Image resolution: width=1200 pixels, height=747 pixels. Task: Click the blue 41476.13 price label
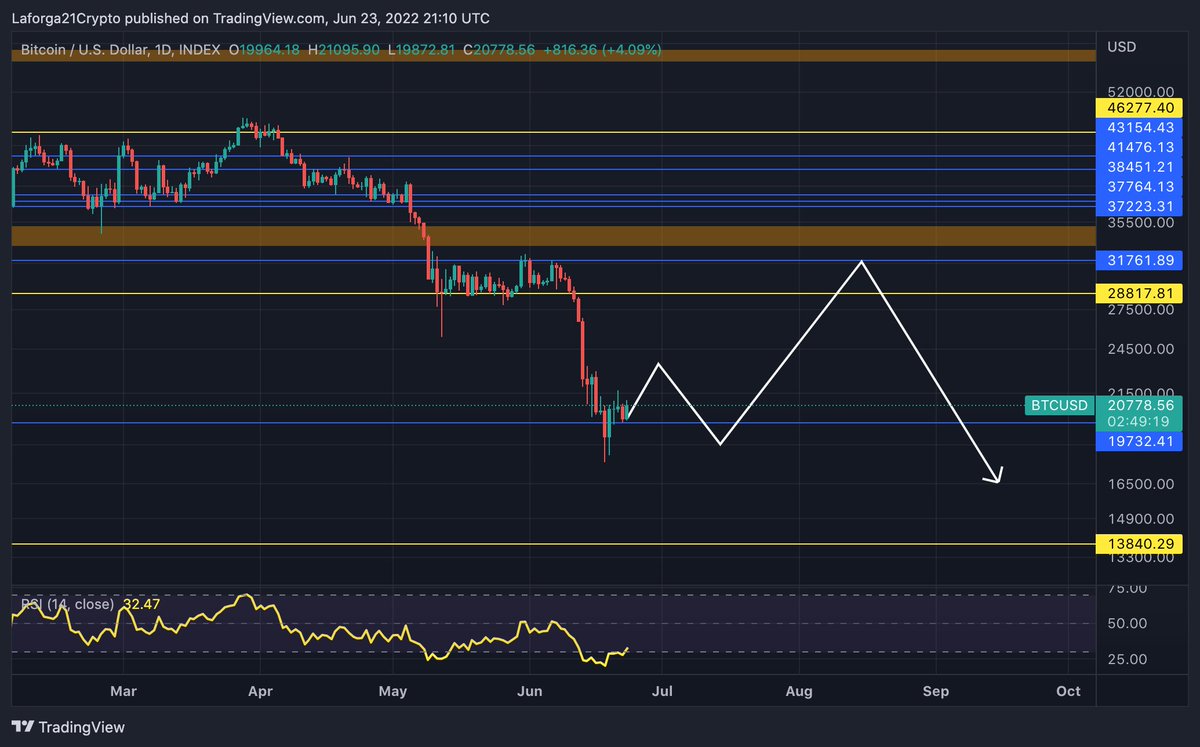click(x=1139, y=146)
